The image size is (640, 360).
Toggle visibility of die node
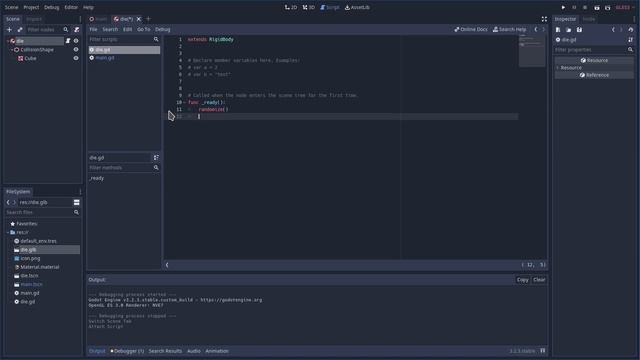point(76,41)
